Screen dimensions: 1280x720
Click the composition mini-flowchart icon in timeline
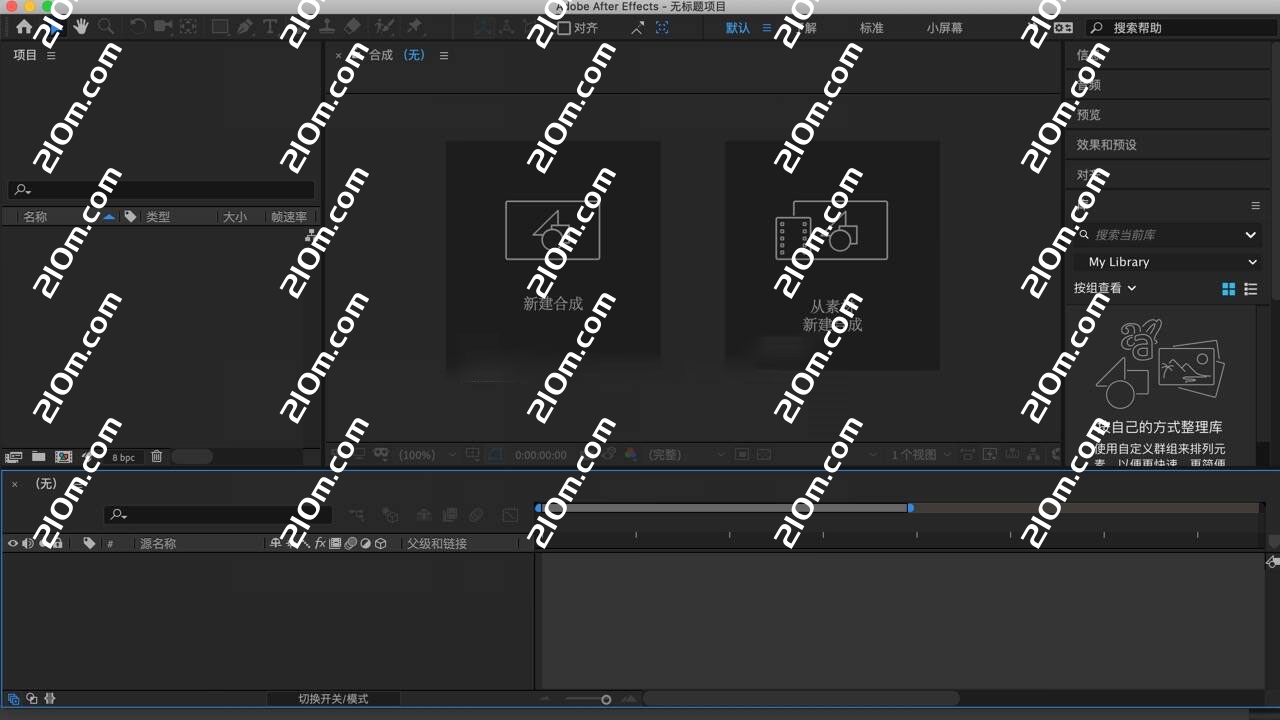(x=356, y=515)
